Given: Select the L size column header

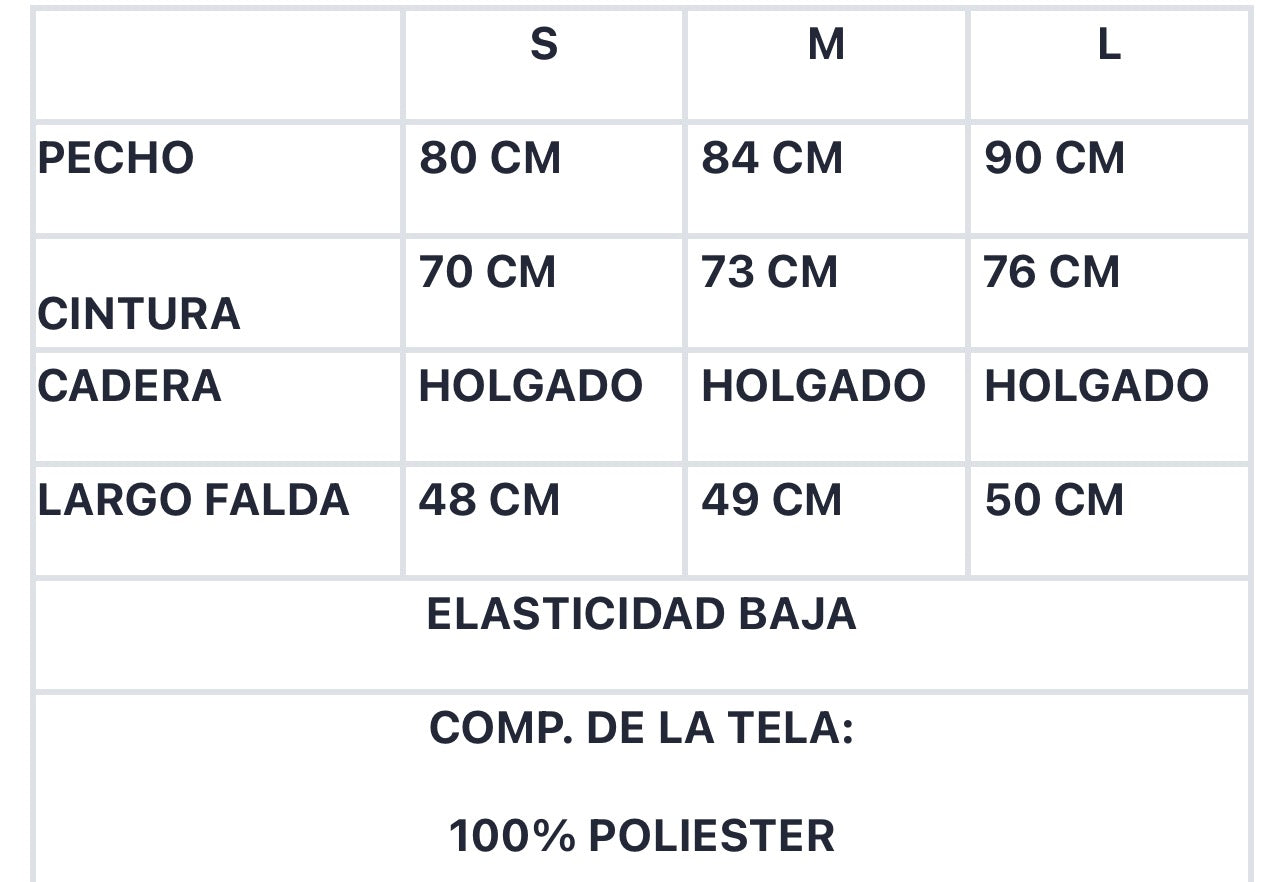Looking at the screenshot, I should pos(1108,44).
